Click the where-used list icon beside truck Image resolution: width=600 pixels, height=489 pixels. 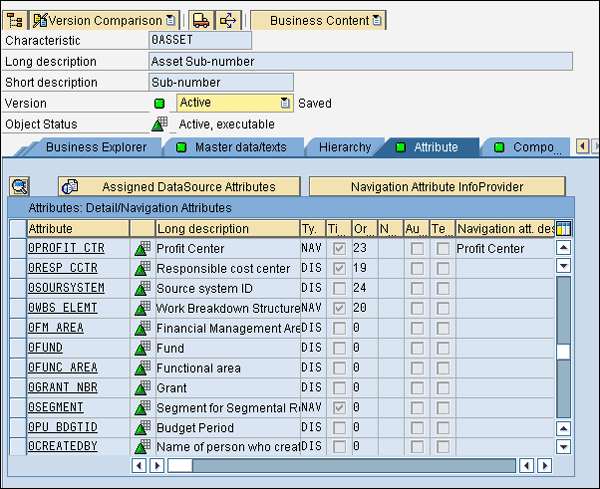(x=228, y=20)
